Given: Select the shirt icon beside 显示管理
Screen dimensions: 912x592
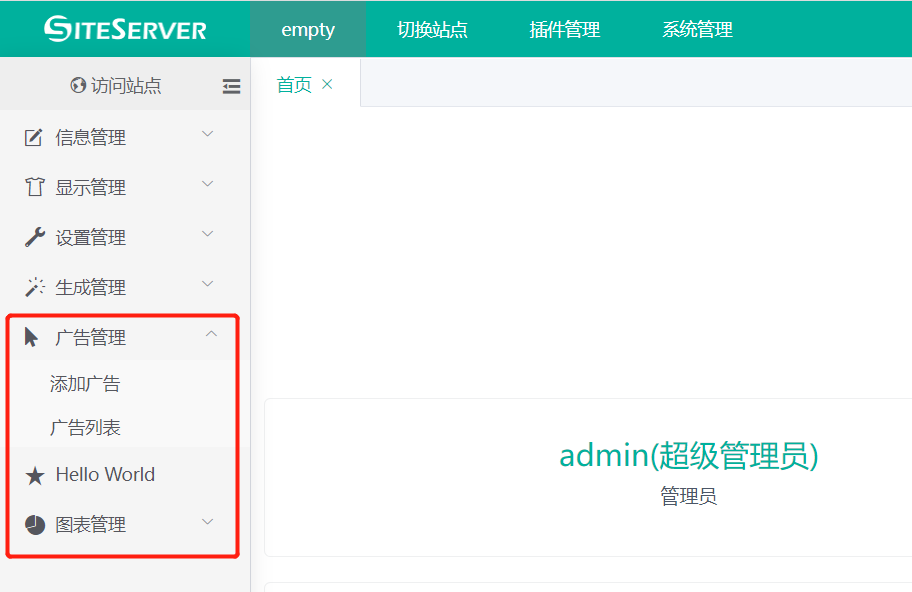Looking at the screenshot, I should pos(34,187).
